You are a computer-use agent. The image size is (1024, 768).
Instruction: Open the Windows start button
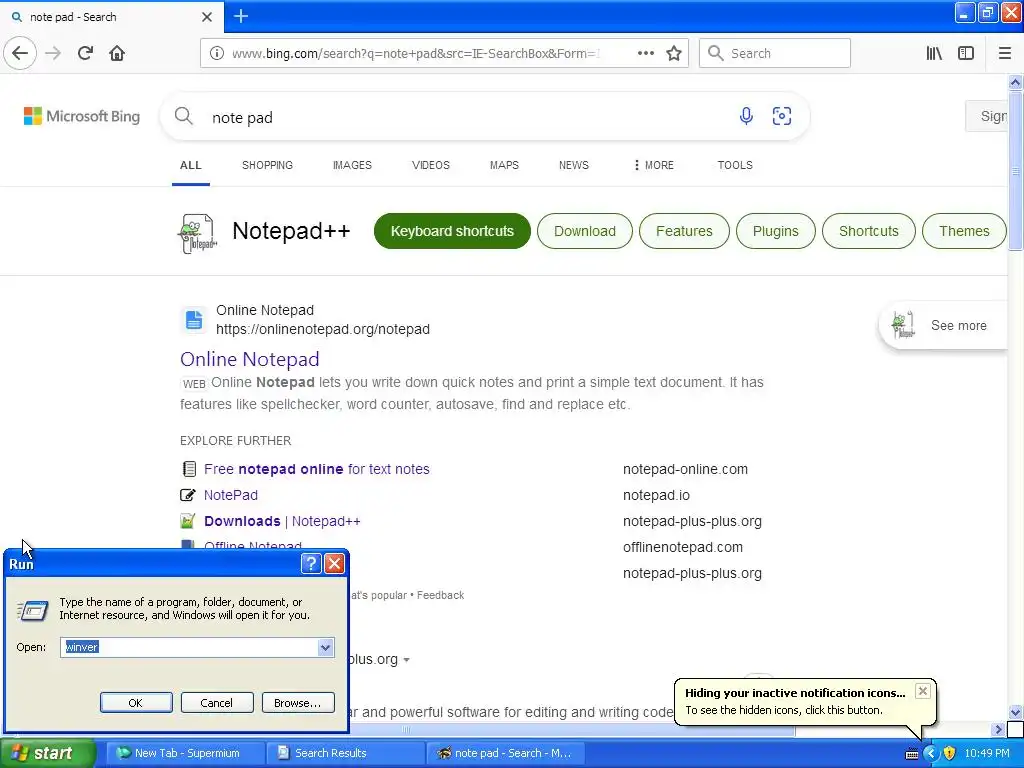tap(48, 753)
